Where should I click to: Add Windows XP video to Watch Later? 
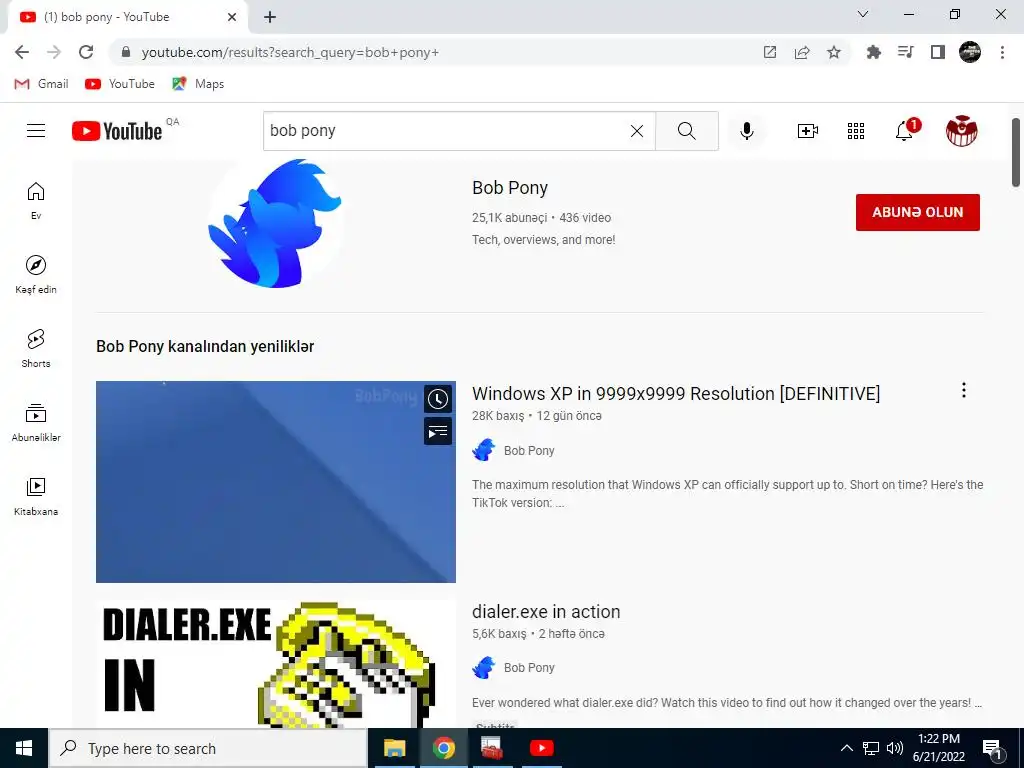438,399
